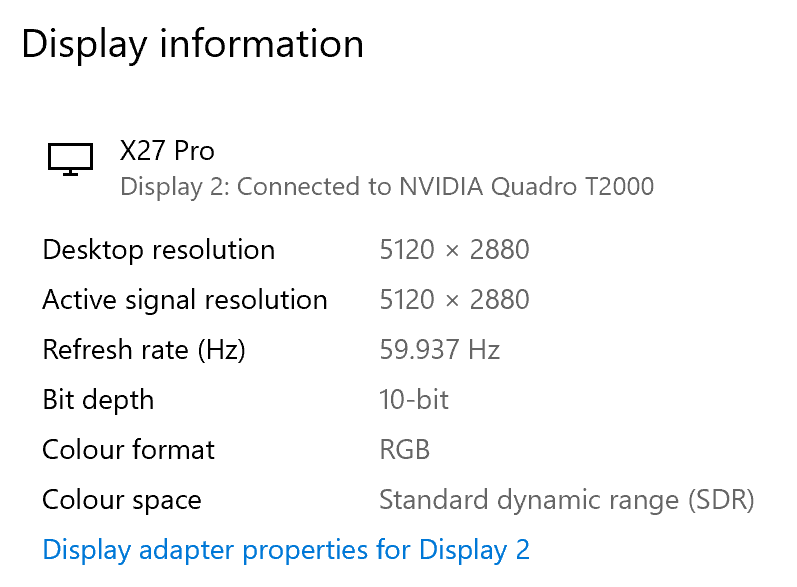797x587 pixels.
Task: Click the (SDR) abbreviation in colour space value
Action: [x=718, y=500]
